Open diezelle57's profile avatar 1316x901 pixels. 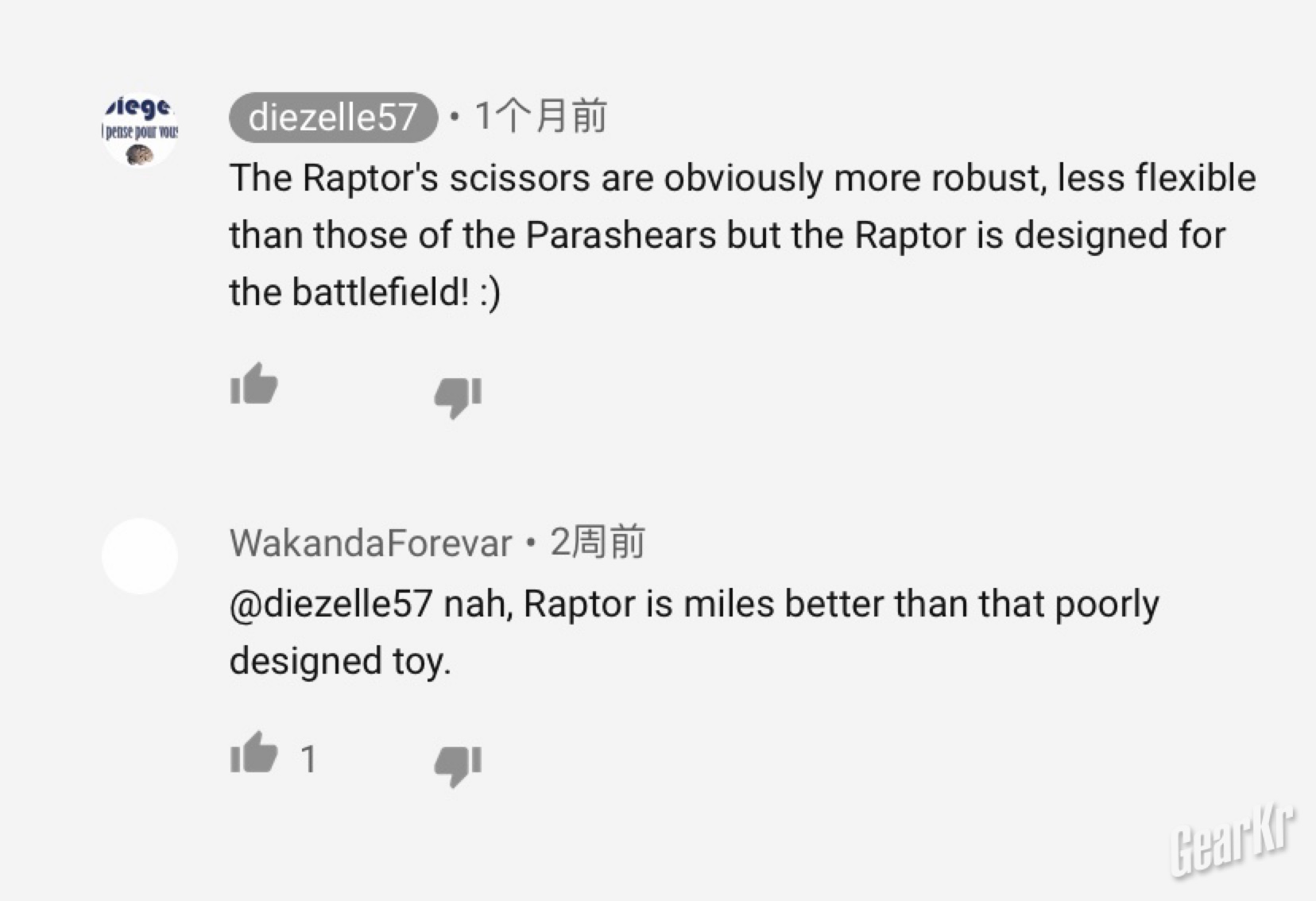click(x=140, y=130)
